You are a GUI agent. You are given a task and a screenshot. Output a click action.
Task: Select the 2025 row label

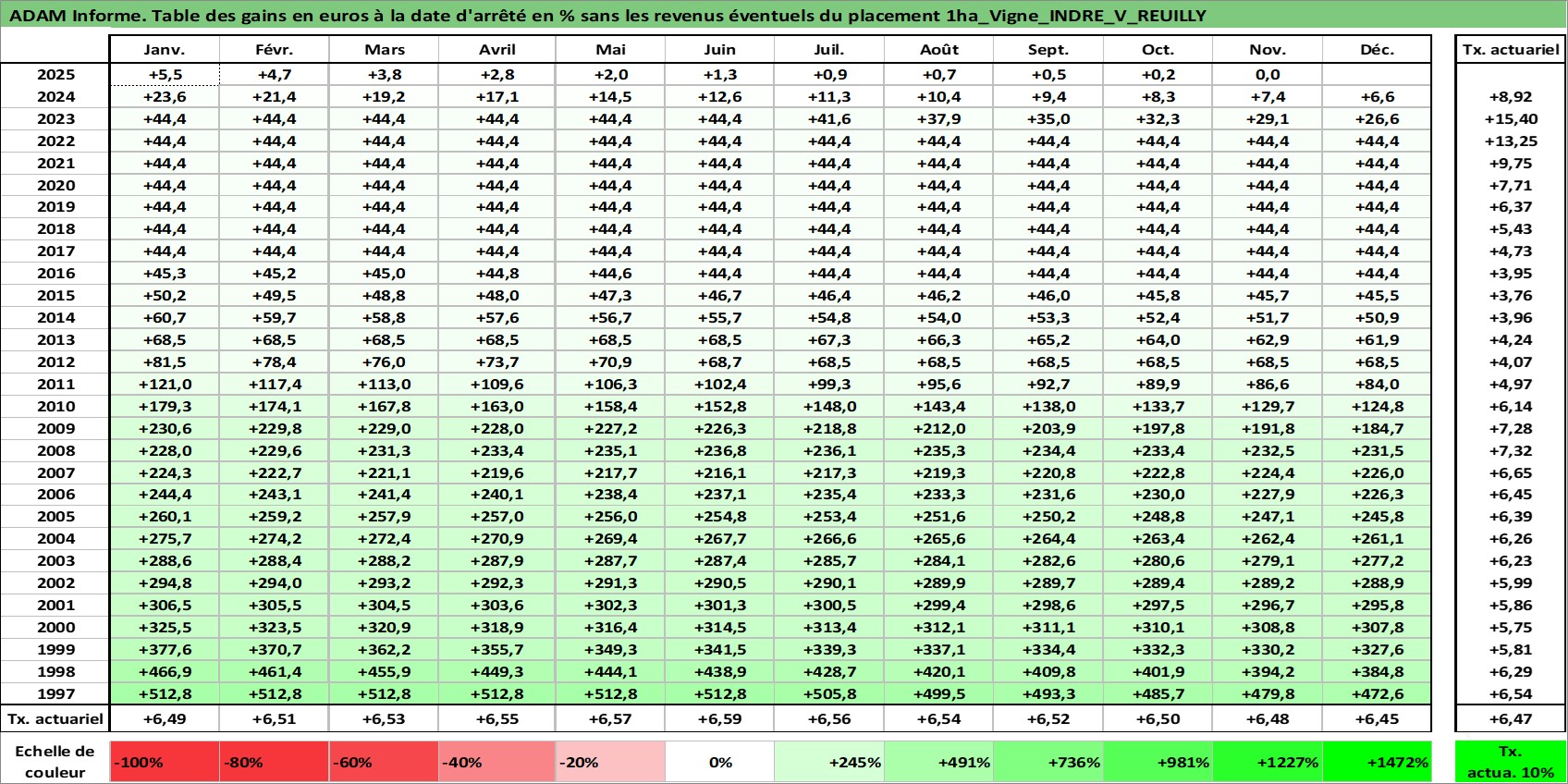(x=55, y=75)
